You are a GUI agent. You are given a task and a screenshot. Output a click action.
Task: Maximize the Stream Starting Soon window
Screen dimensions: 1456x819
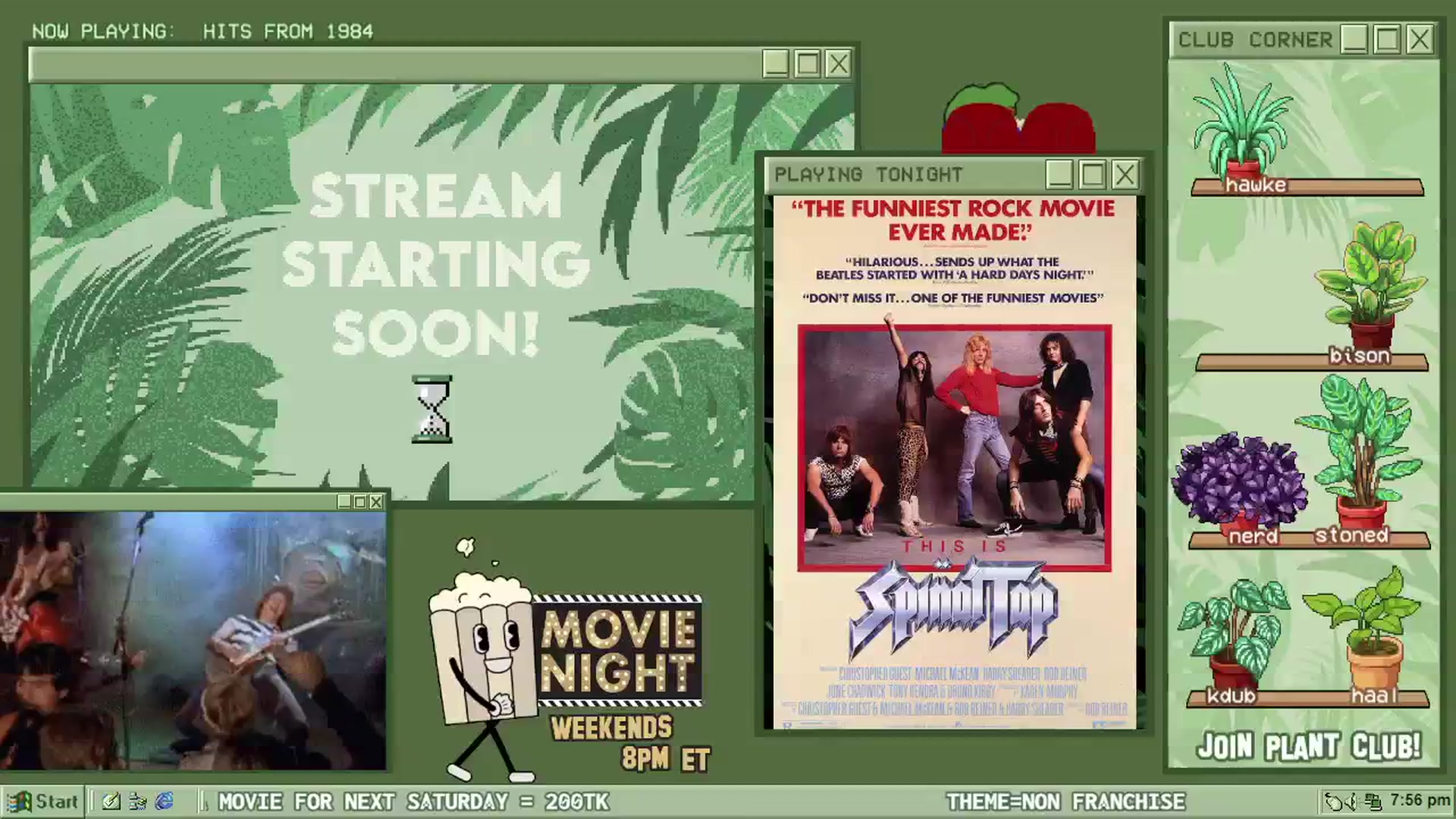coord(807,64)
